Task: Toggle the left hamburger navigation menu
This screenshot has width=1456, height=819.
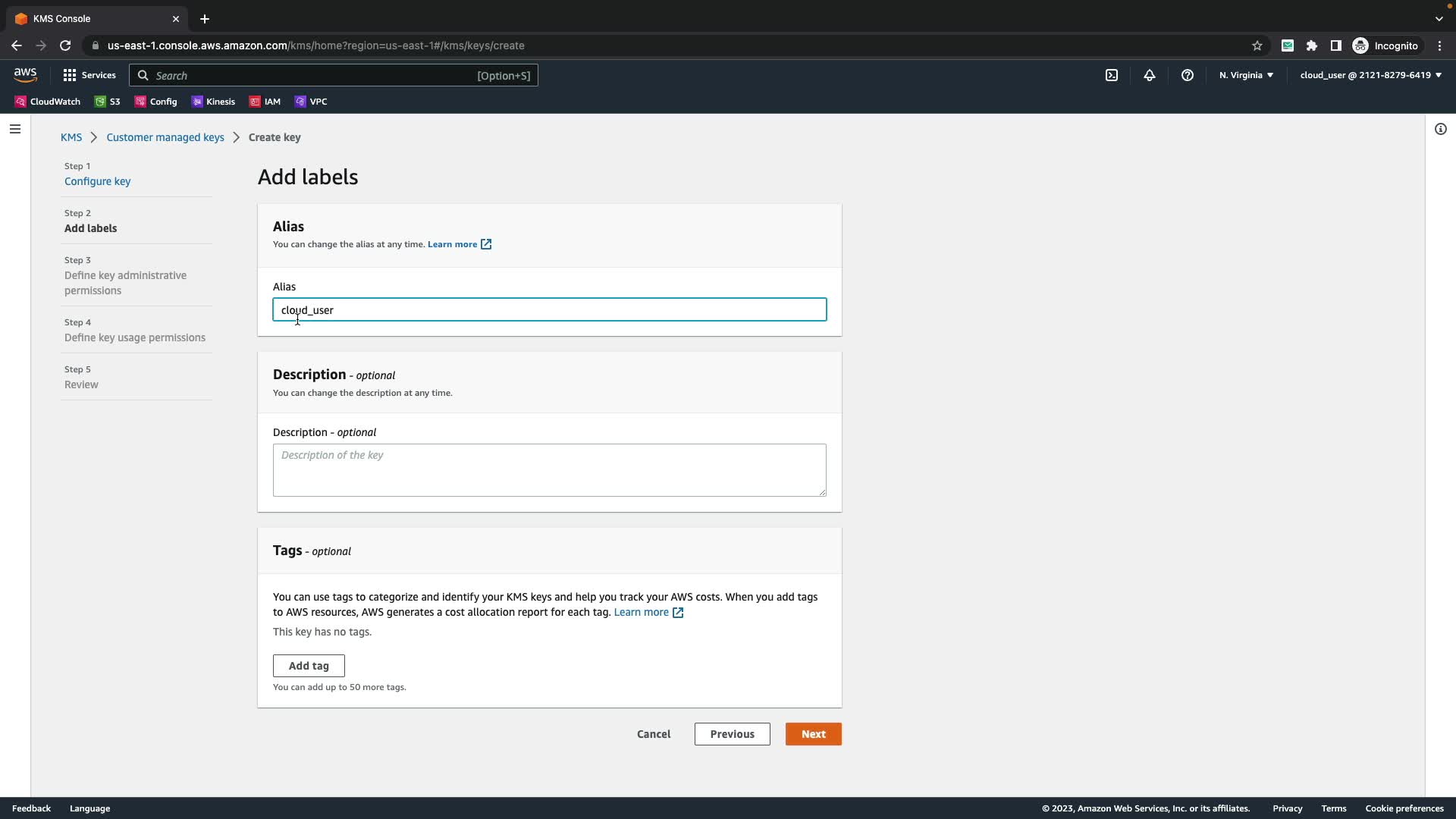Action: [15, 129]
